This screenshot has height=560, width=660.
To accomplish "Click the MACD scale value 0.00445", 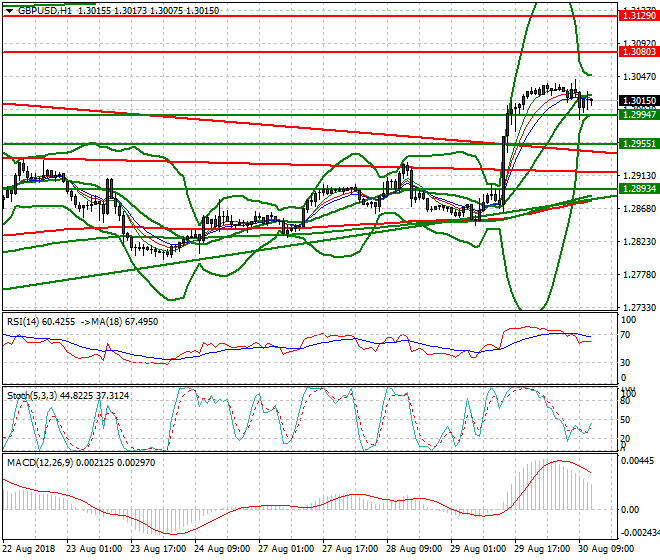I will click(638, 461).
